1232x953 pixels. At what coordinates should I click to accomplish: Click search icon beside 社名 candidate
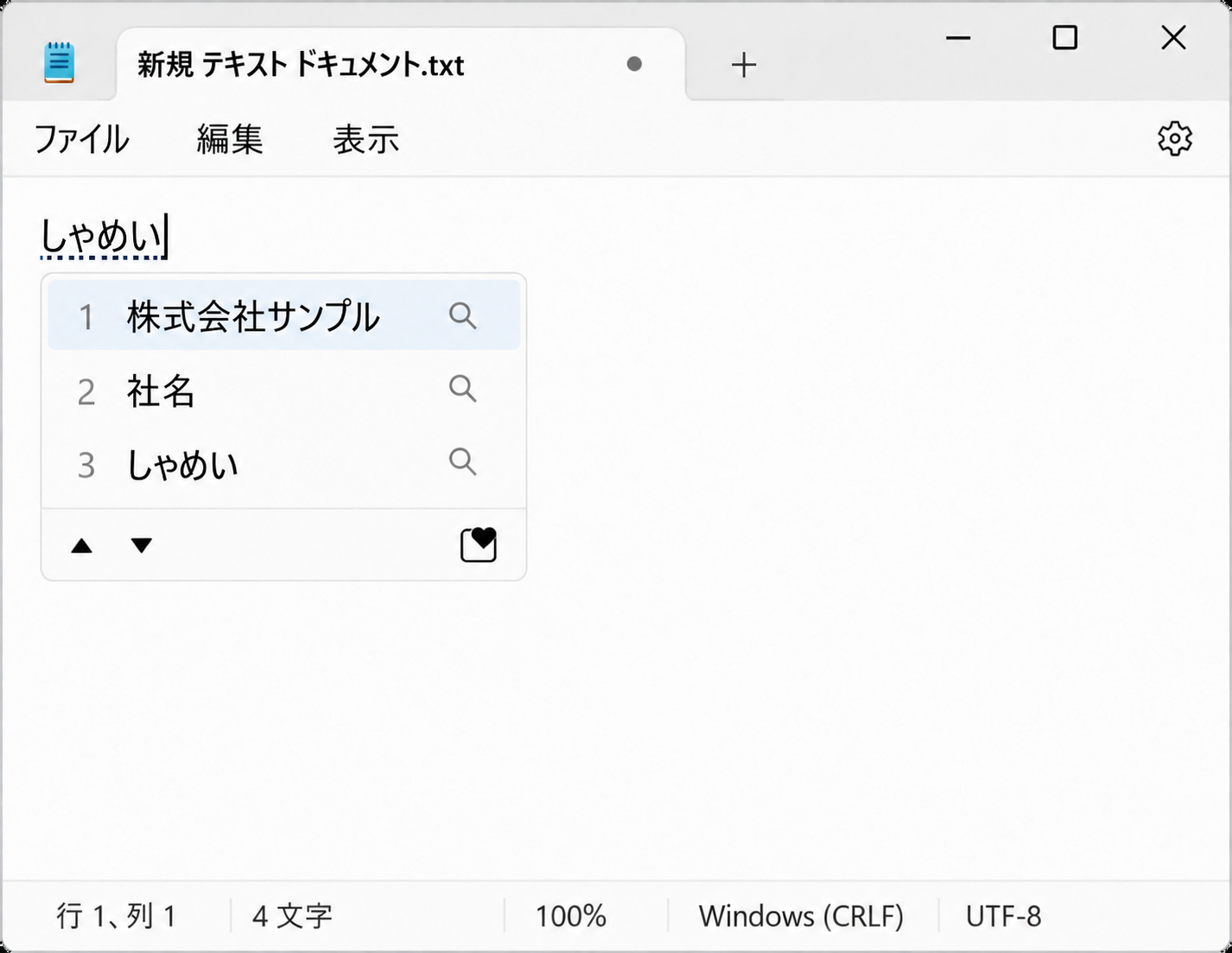(463, 388)
